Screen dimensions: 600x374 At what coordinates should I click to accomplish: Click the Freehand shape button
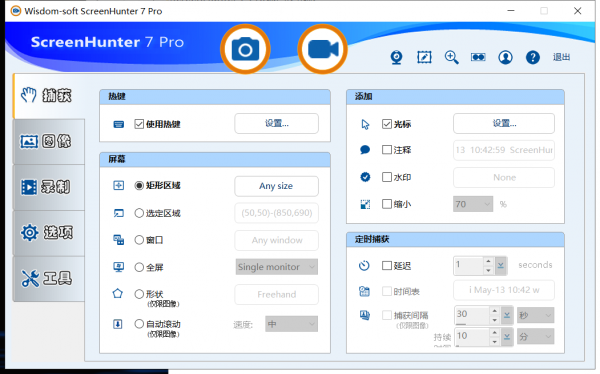276,294
